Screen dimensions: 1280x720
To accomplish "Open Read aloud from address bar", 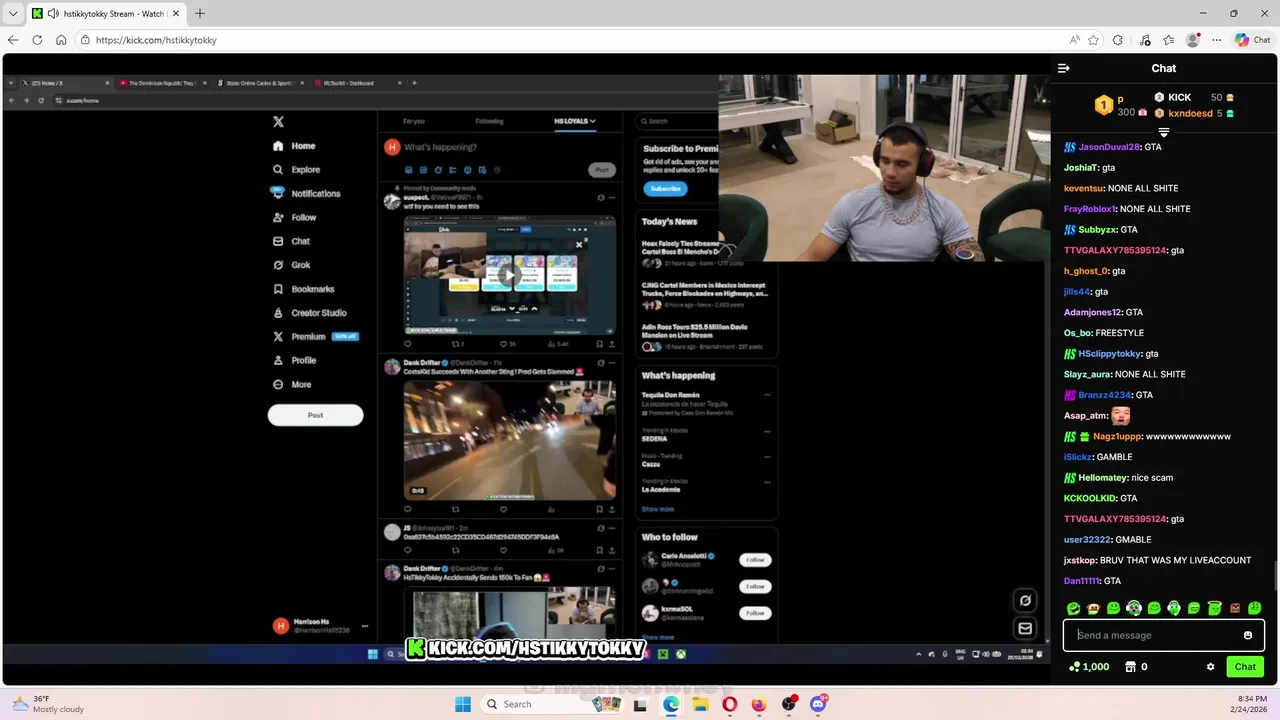I will pos(1075,40).
